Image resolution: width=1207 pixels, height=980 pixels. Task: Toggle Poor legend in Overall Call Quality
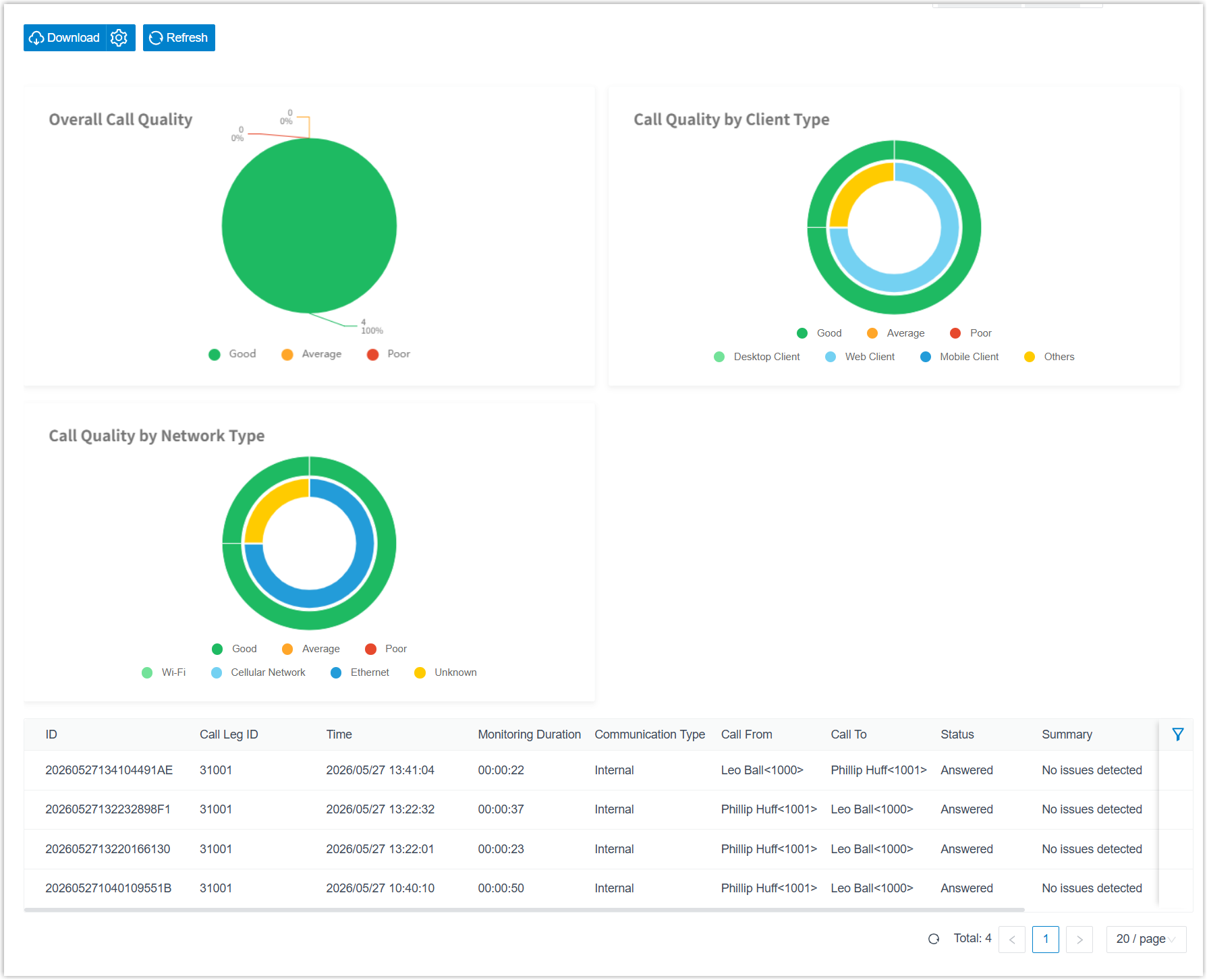(389, 354)
